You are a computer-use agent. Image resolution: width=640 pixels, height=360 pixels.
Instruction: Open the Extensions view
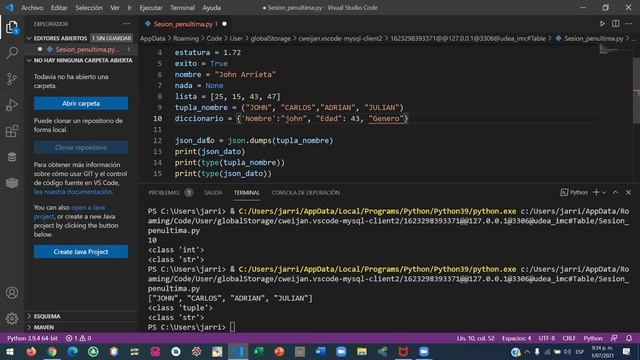point(12,131)
